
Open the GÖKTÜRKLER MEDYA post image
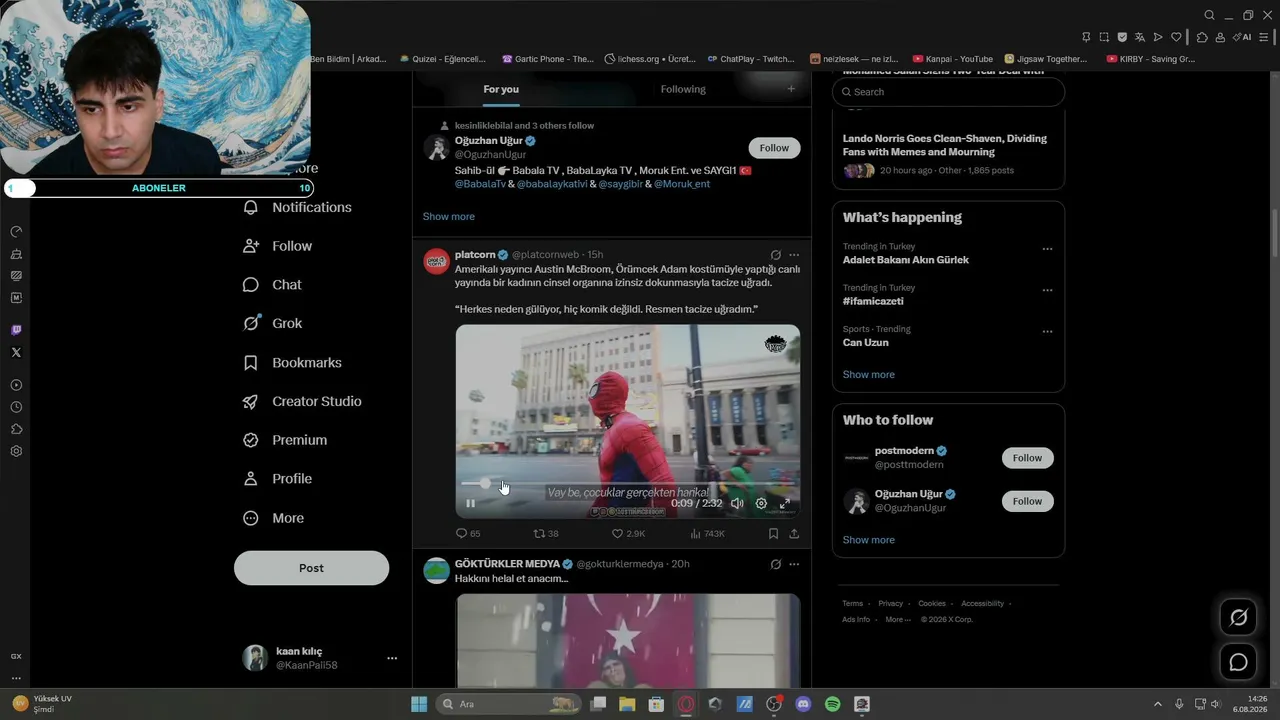tap(628, 640)
